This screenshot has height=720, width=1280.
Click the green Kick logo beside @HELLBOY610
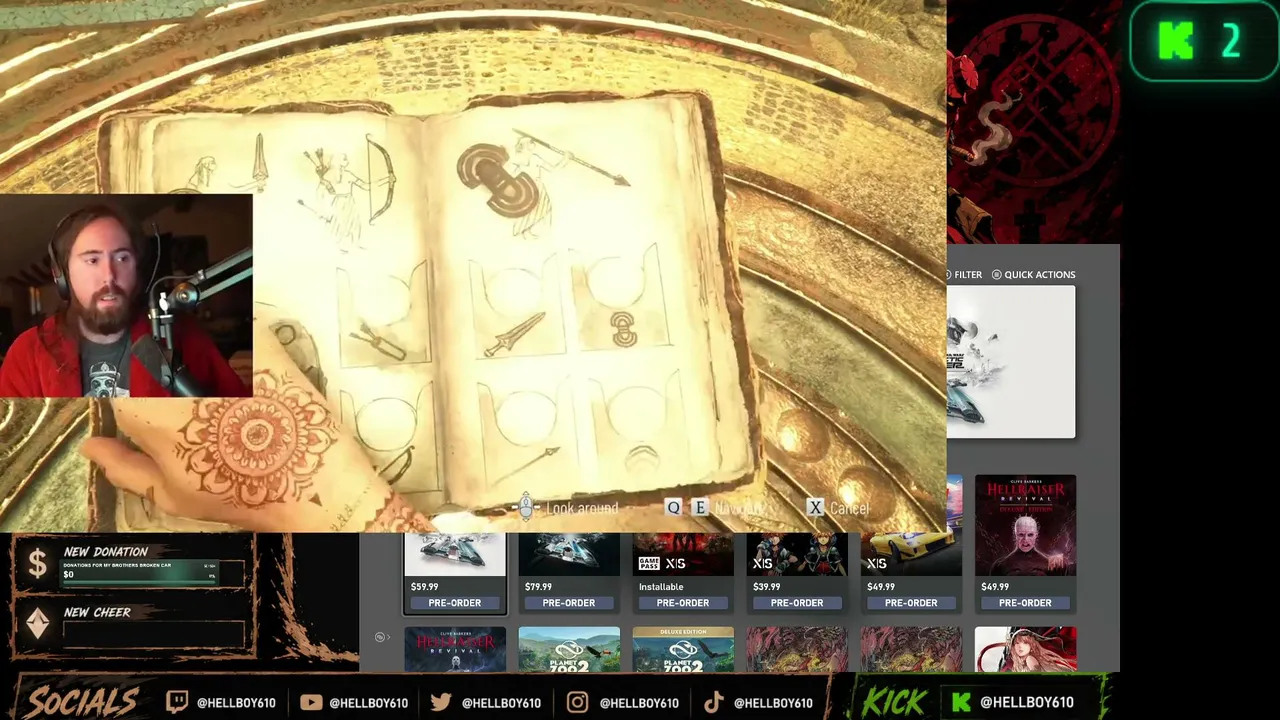[961, 702]
